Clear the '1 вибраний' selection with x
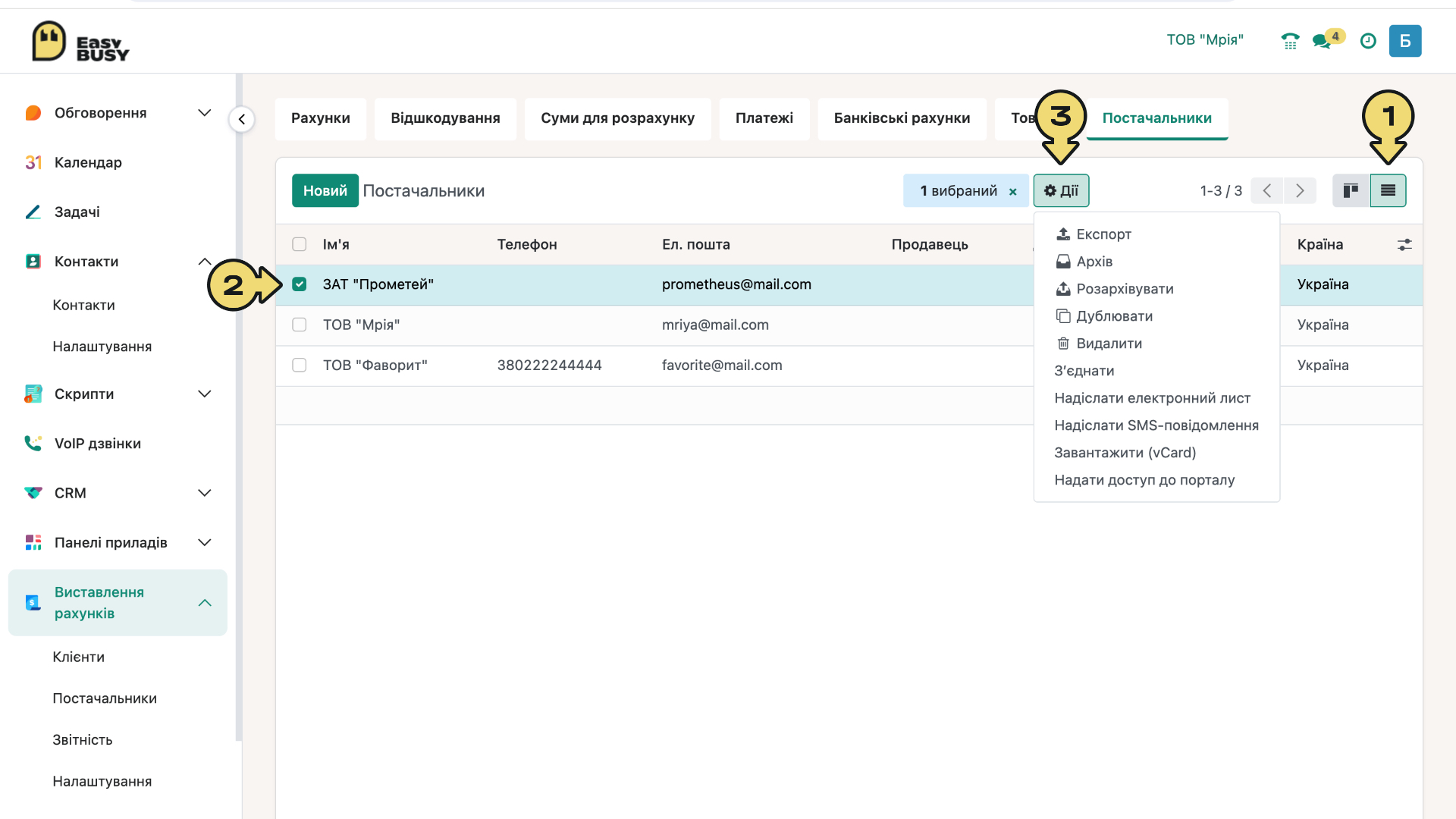This screenshot has width=1456, height=819. point(1012,192)
